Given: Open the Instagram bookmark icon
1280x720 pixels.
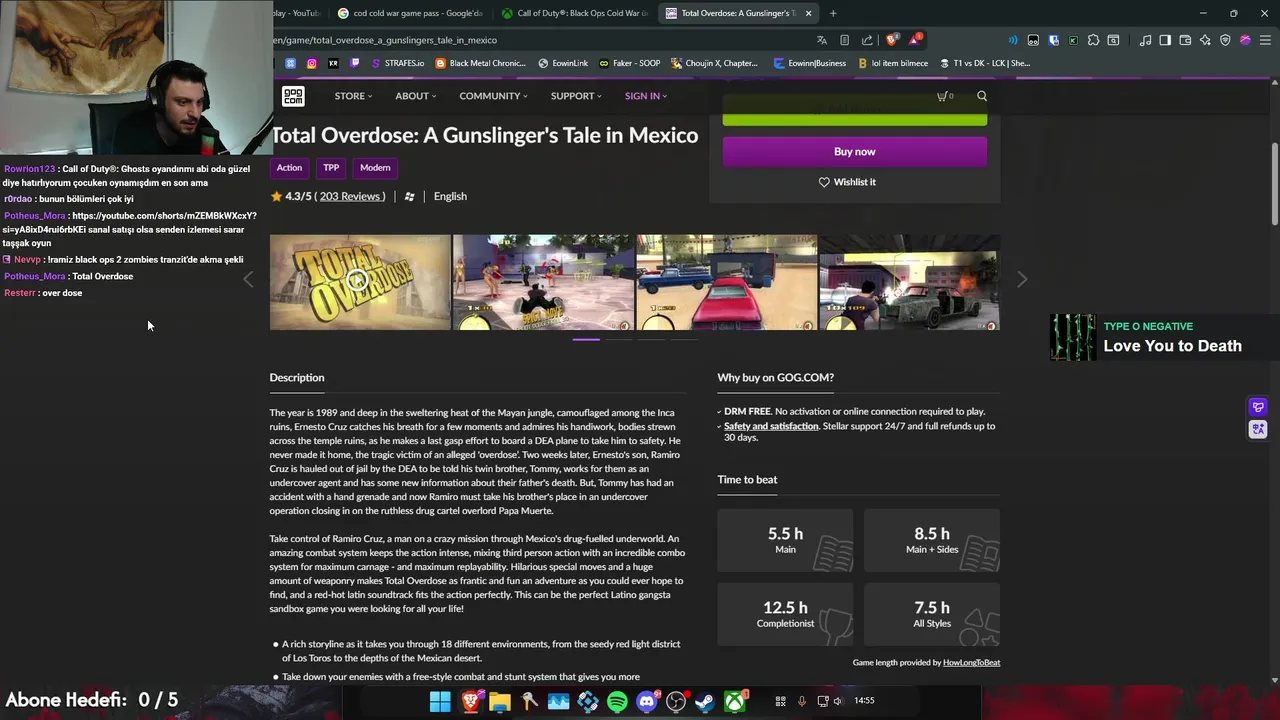Looking at the screenshot, I should click(x=312, y=63).
